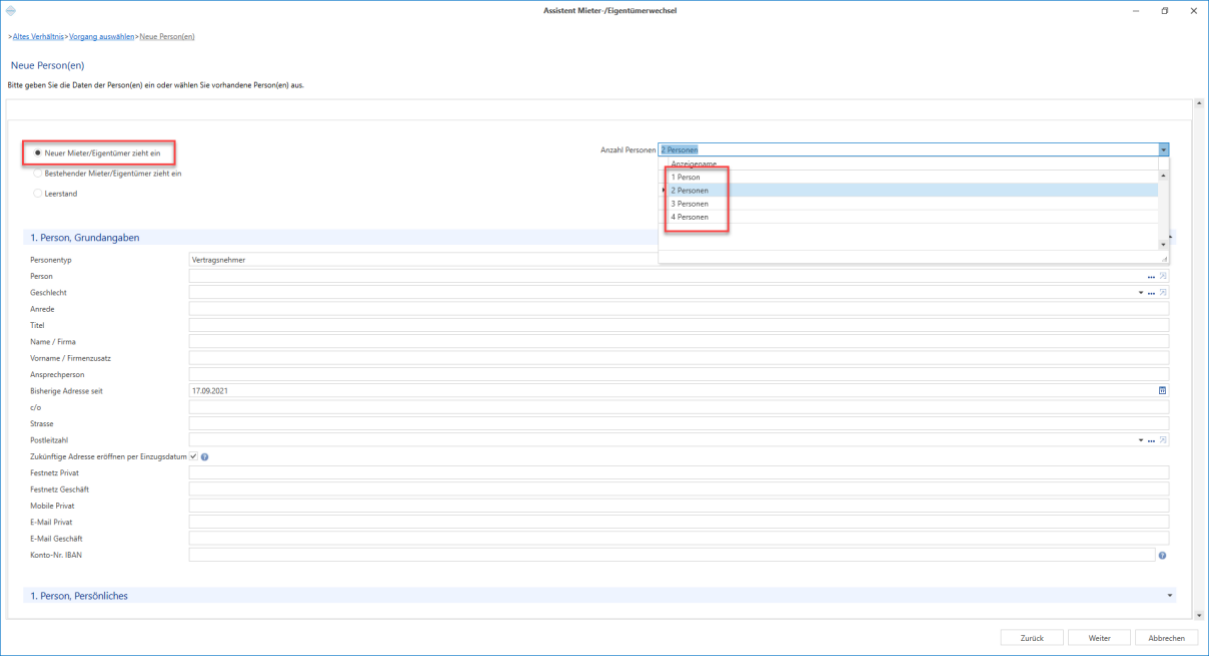1209x656 pixels.
Task: Open linked record icon in Postleitzahl field
Action: [x=1163, y=440]
